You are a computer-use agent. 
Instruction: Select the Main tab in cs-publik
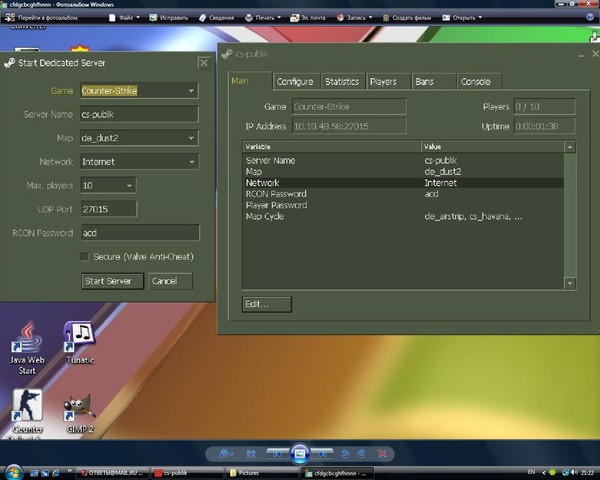(x=250, y=81)
